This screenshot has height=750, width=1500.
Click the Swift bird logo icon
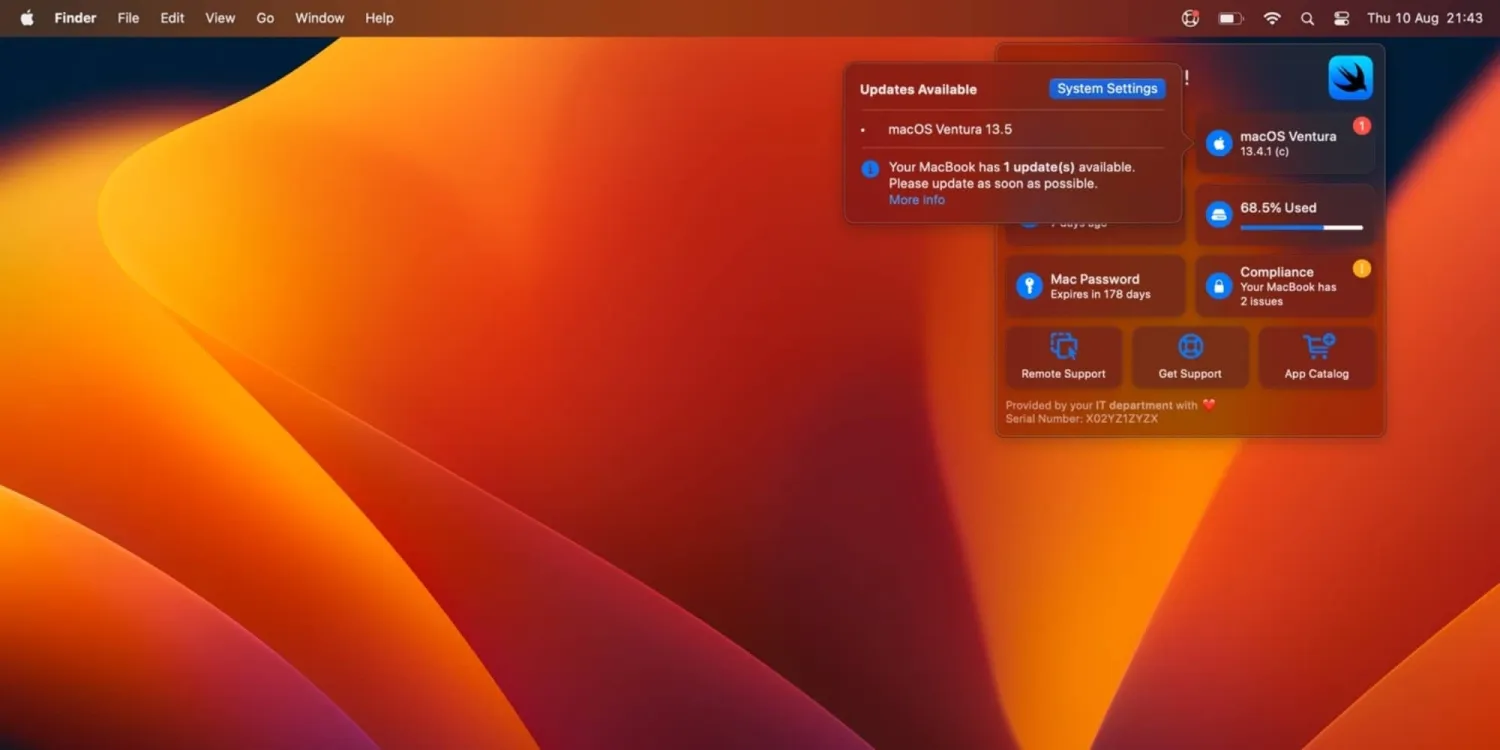tap(1350, 78)
